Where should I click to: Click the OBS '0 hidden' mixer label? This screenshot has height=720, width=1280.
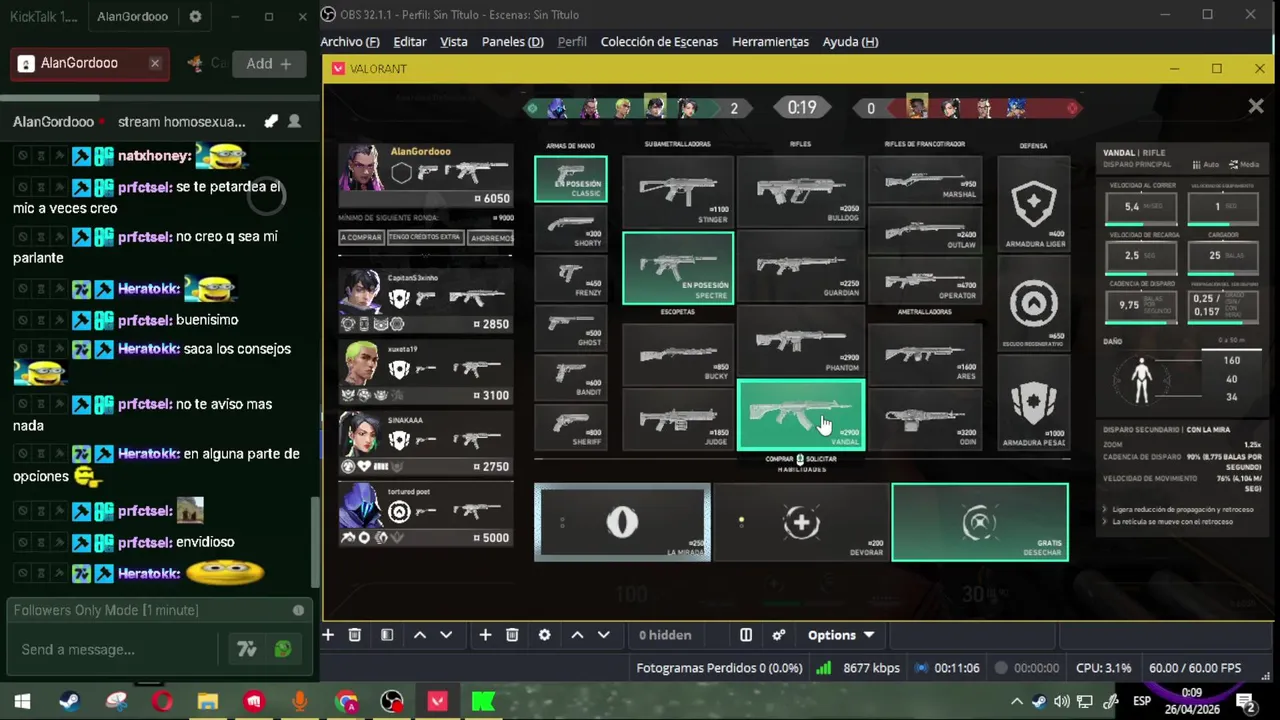(x=665, y=635)
